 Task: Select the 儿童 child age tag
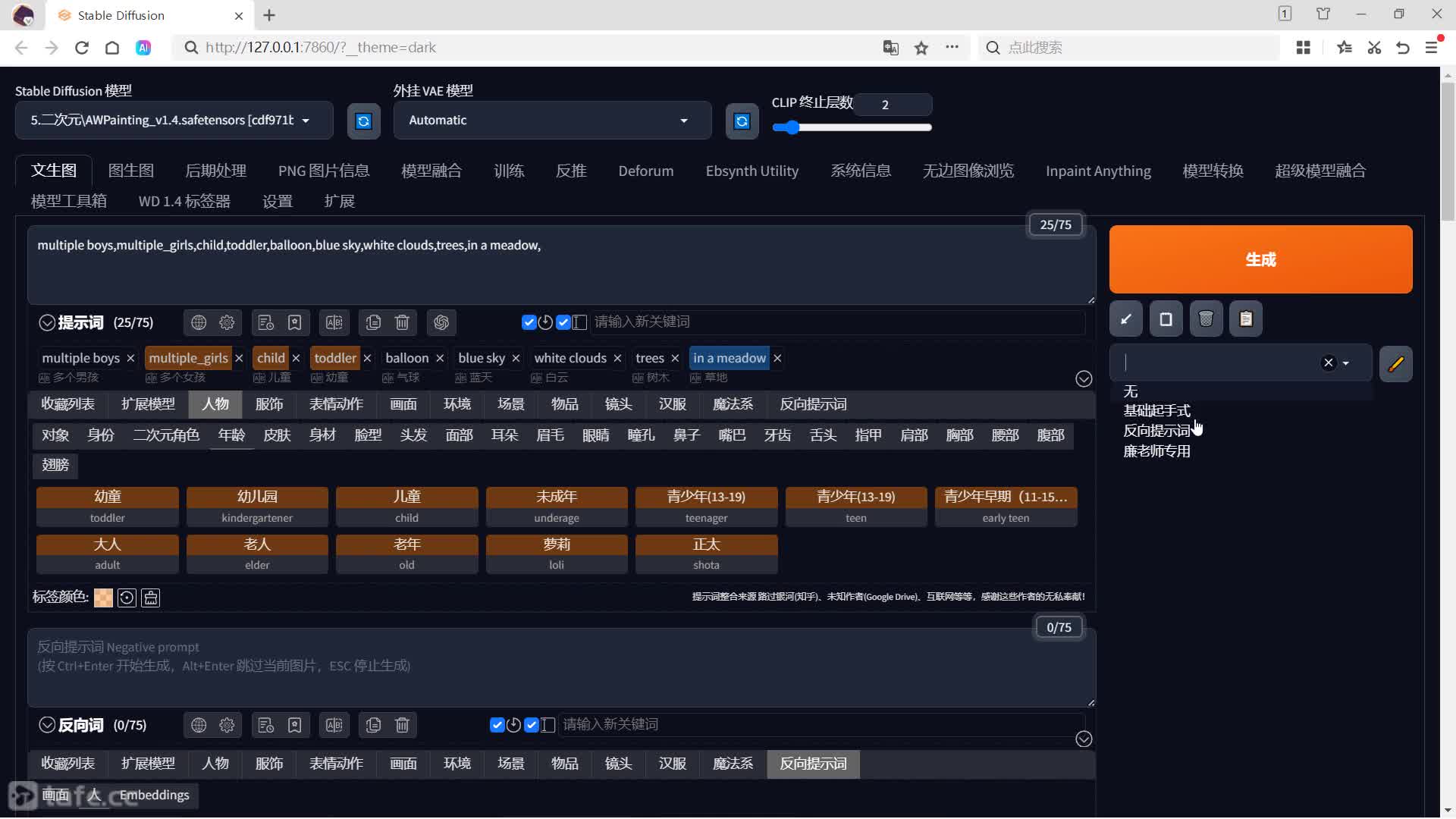[x=407, y=505]
